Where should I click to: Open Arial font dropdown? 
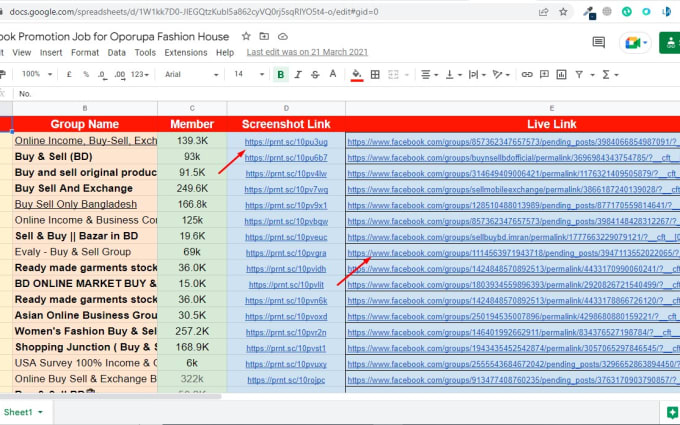click(191, 75)
